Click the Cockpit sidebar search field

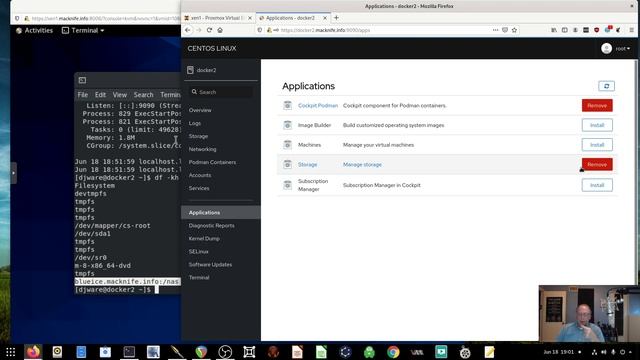pos(220,92)
